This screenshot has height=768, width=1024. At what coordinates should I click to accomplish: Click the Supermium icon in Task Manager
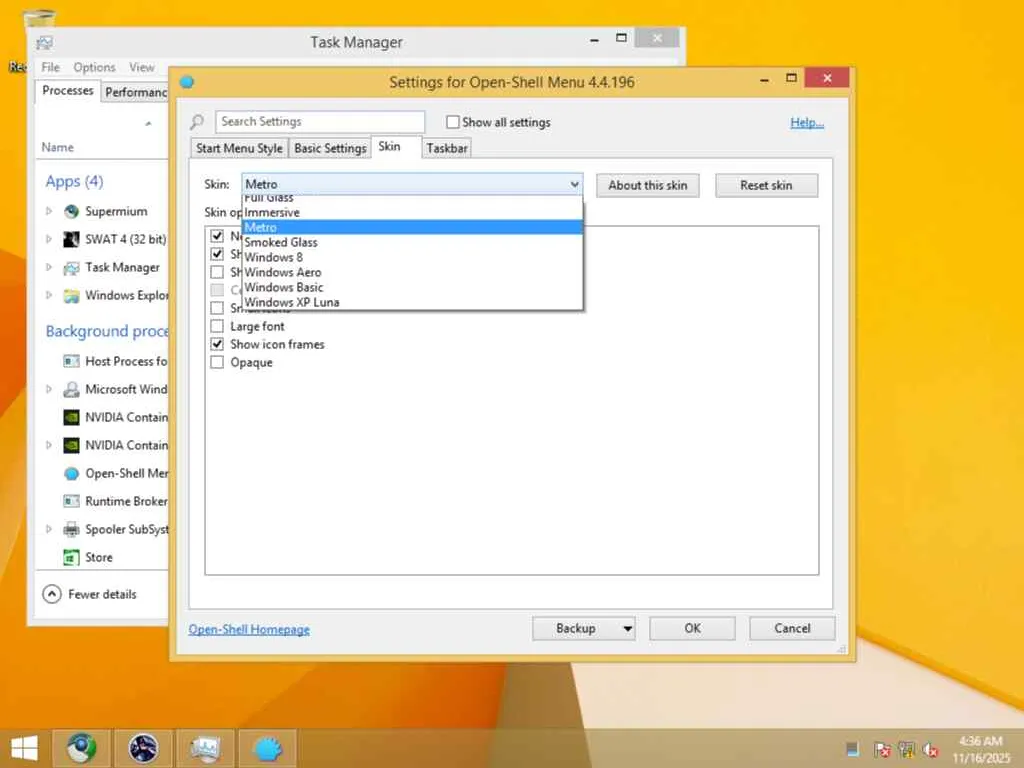(x=71, y=212)
